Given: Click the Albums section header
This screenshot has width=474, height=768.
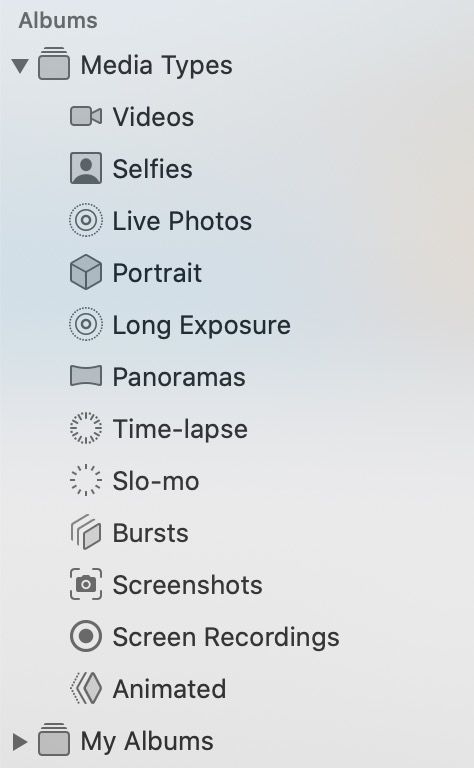Looking at the screenshot, I should [x=58, y=21].
